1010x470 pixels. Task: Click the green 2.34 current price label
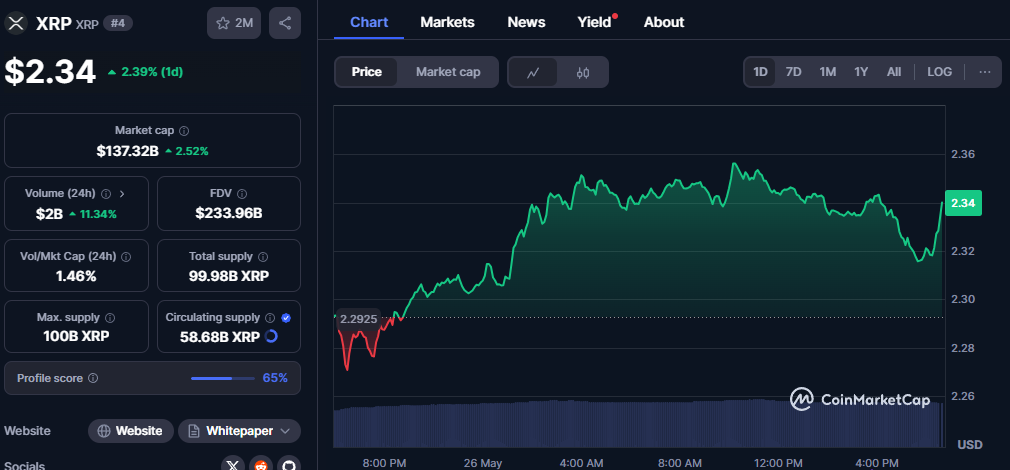point(963,203)
